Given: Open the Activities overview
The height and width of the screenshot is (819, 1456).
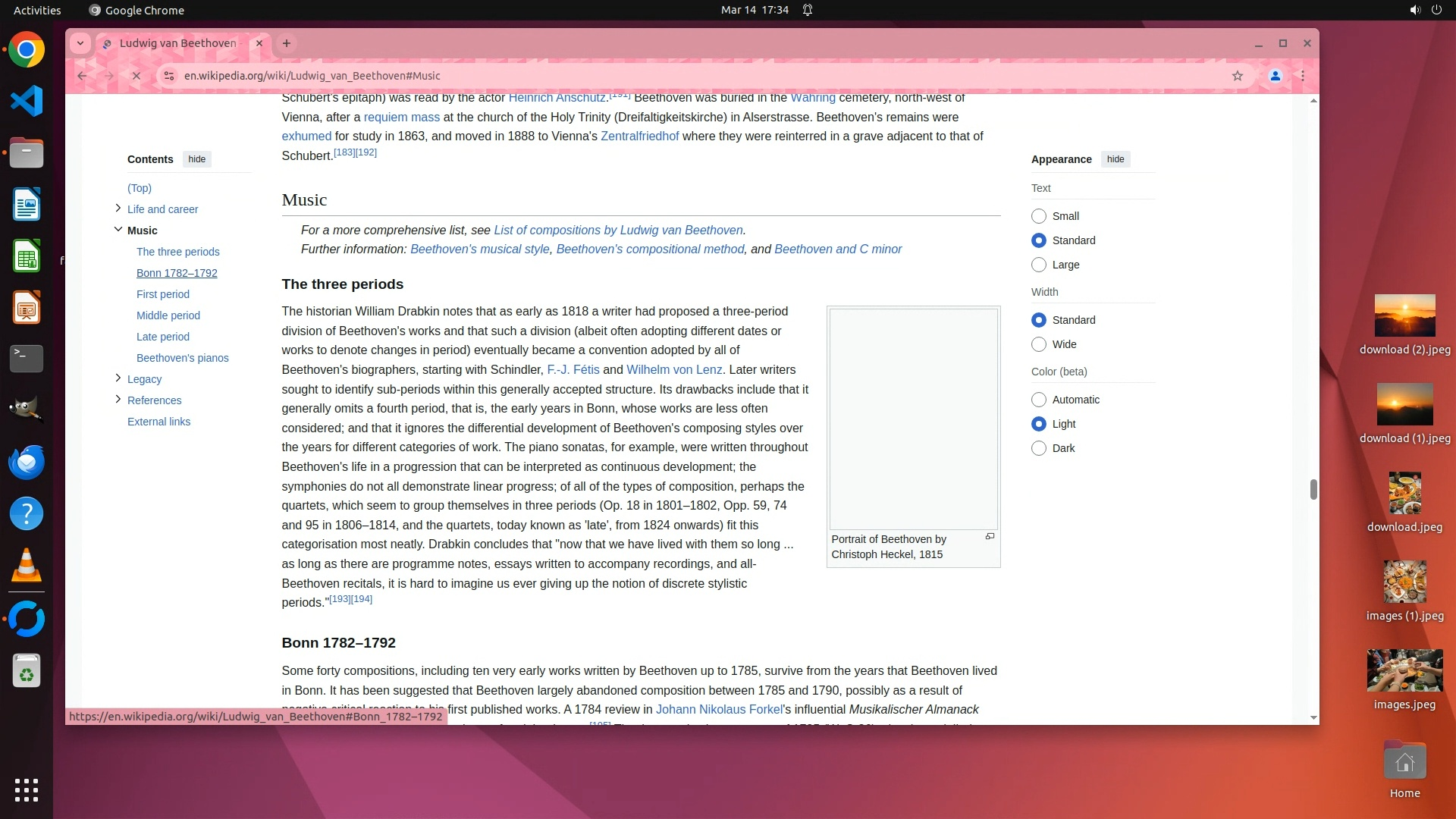Looking at the screenshot, I should (x=37, y=10).
